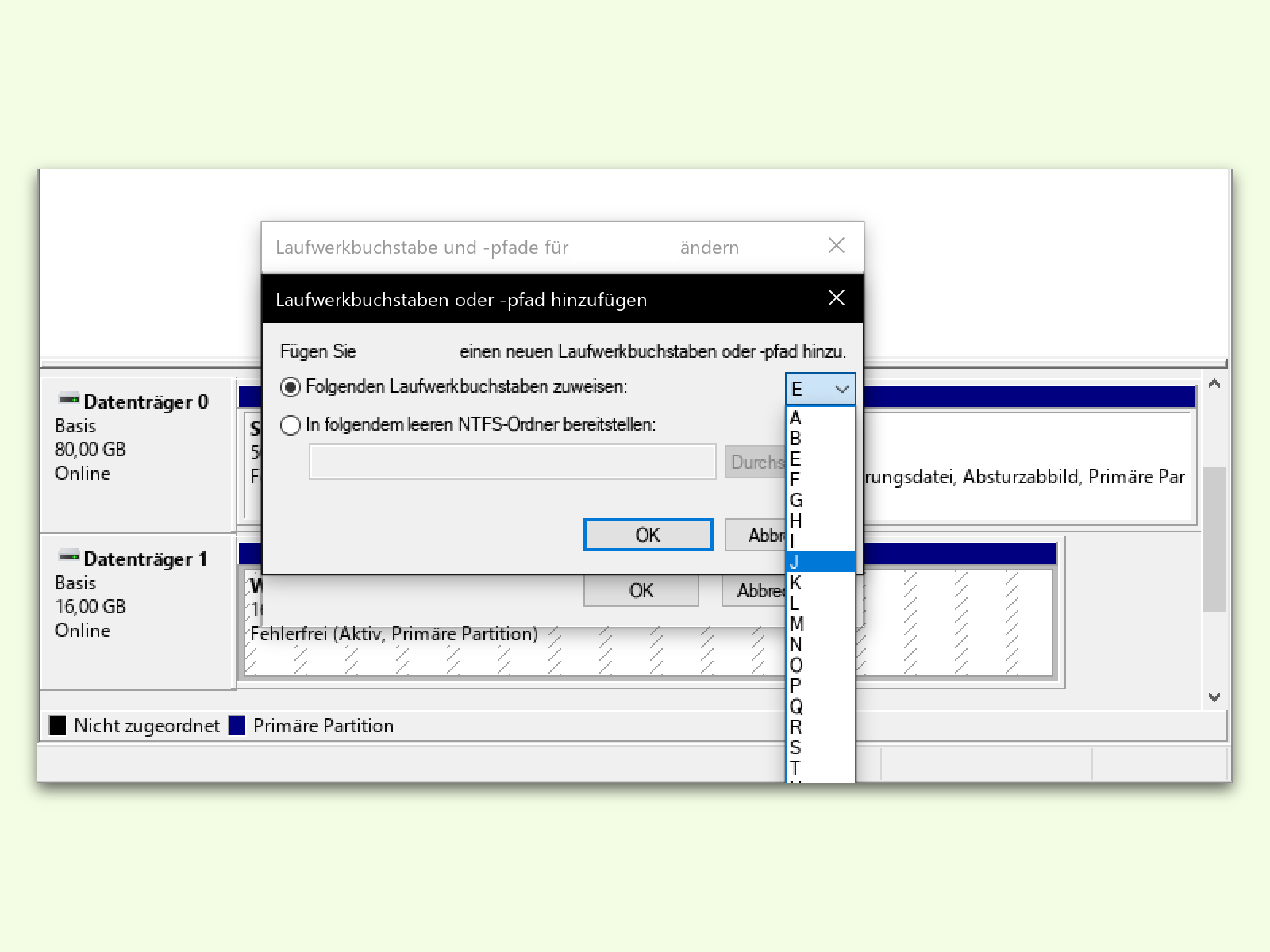The height and width of the screenshot is (952, 1270).
Task: Choose drive letter F from list
Action: (821, 480)
